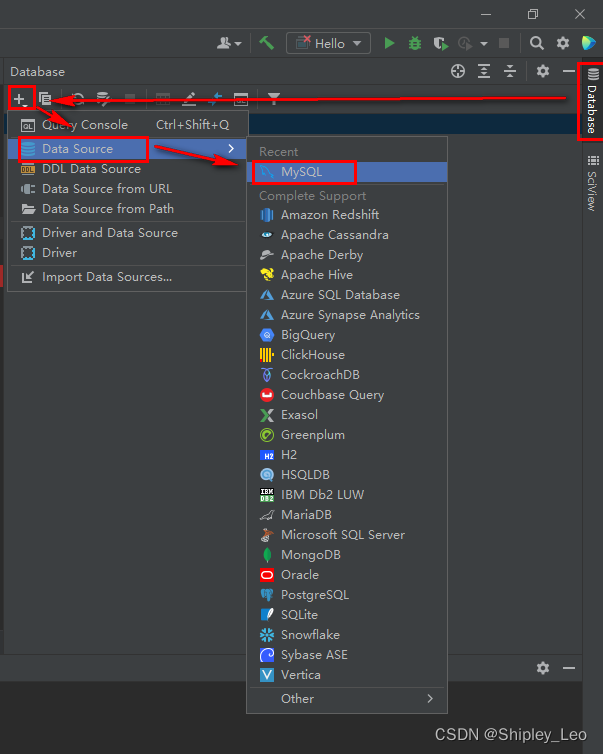
Task: Click the Select Opened File crosshair icon
Action: click(x=458, y=72)
